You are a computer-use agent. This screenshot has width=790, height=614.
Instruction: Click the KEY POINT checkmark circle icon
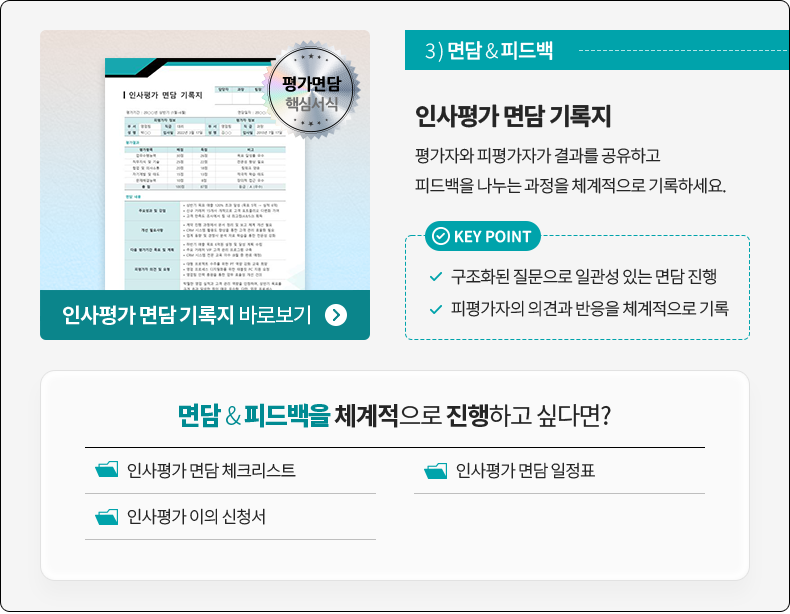pyautogui.click(x=441, y=236)
